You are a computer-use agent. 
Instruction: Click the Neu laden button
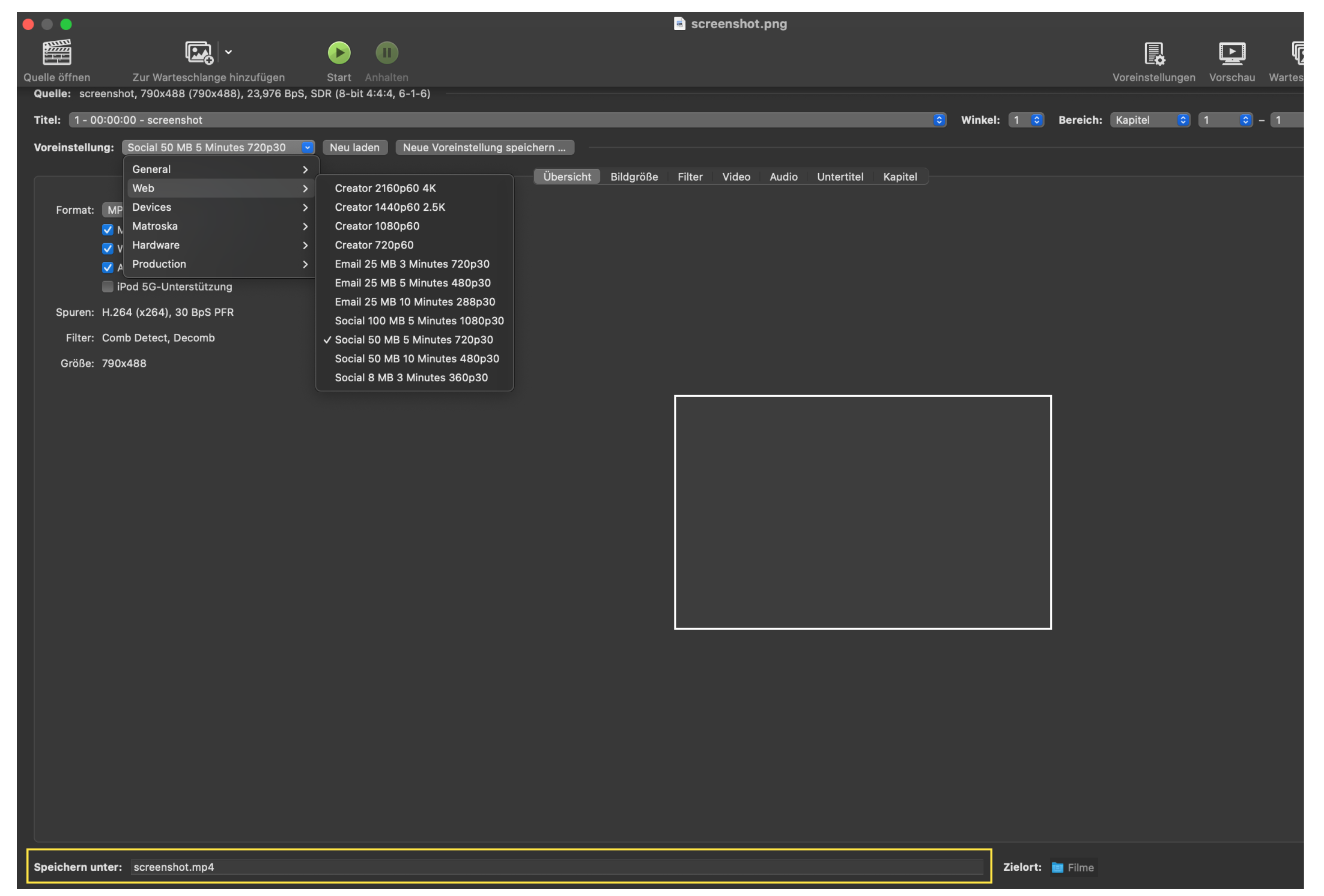354,148
